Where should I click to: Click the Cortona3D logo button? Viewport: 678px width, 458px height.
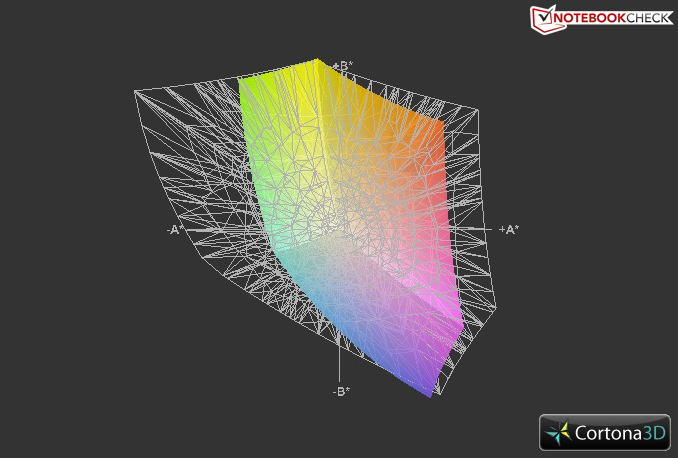tap(604, 432)
